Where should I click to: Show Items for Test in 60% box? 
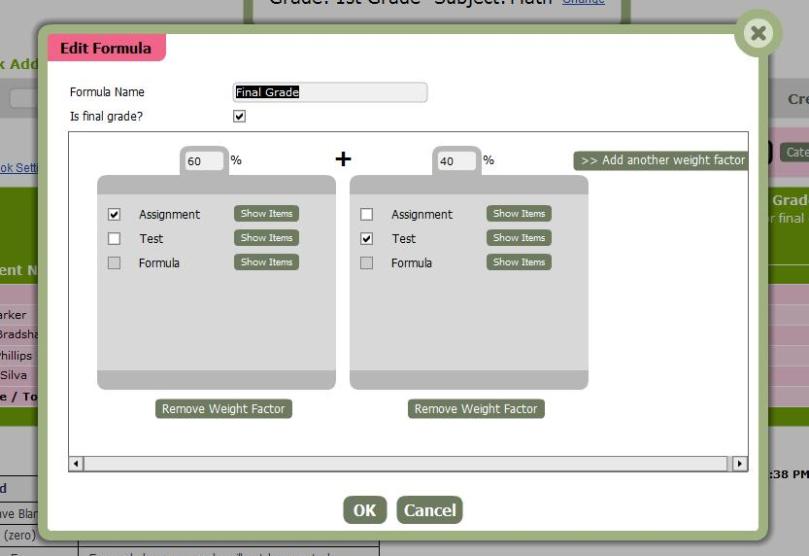coord(266,238)
